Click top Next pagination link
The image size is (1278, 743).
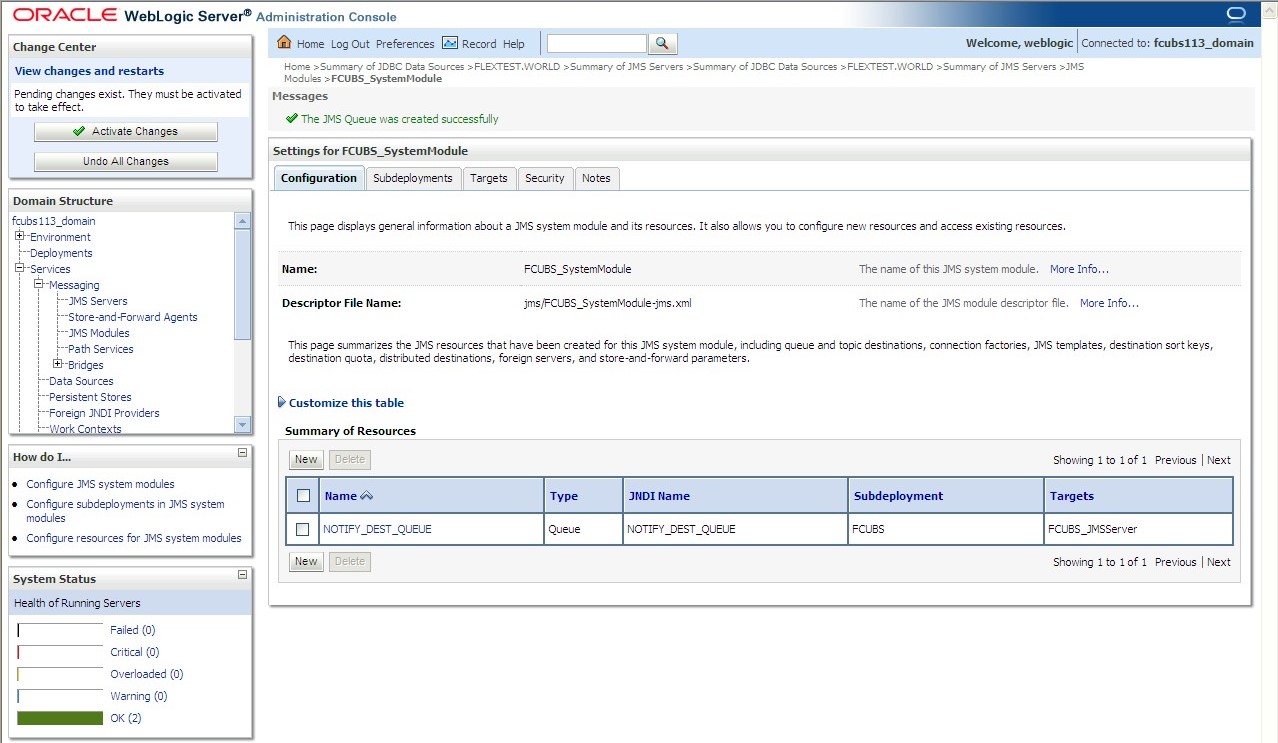pos(1219,460)
